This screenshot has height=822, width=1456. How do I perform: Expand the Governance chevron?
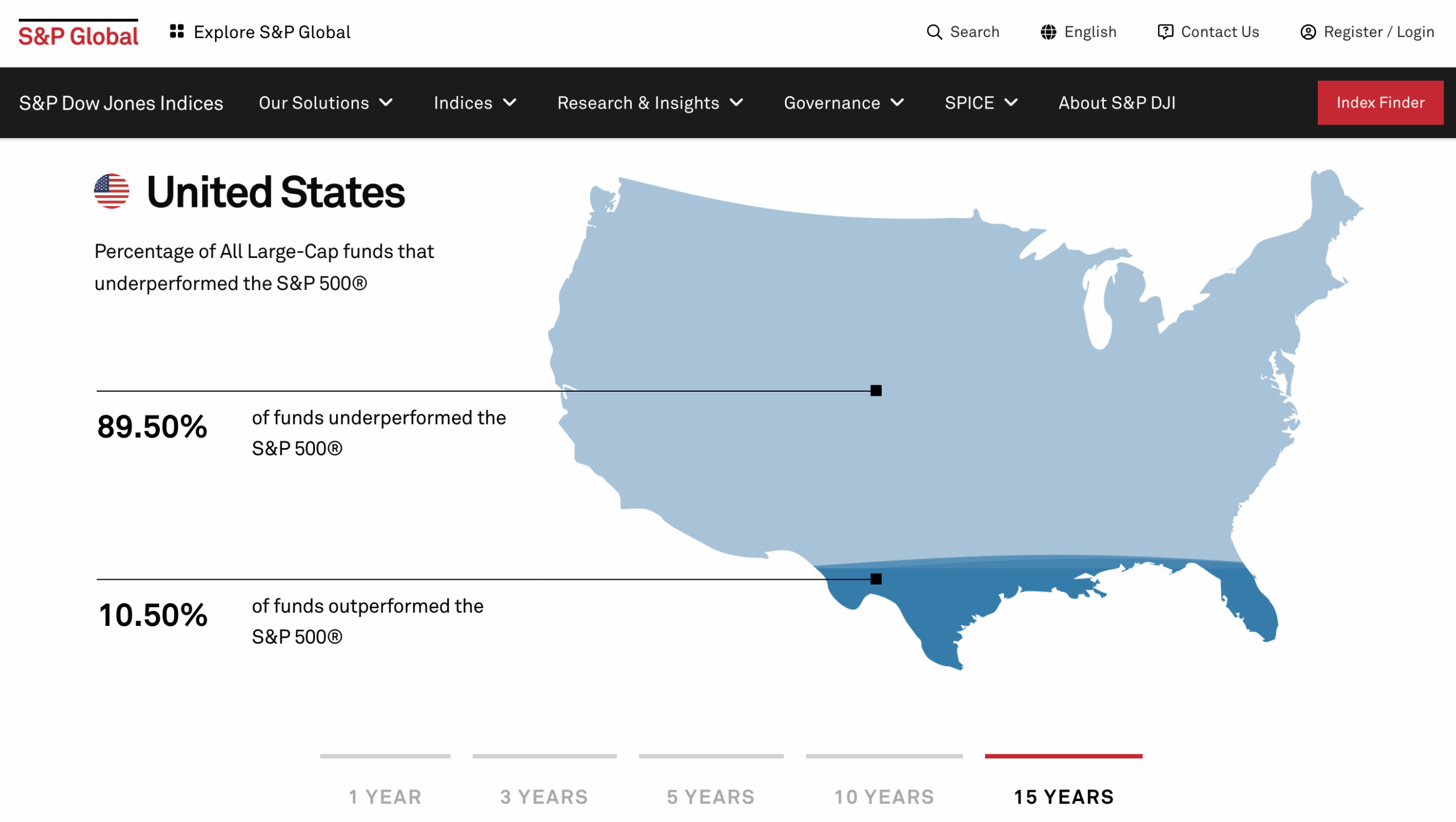pos(897,103)
